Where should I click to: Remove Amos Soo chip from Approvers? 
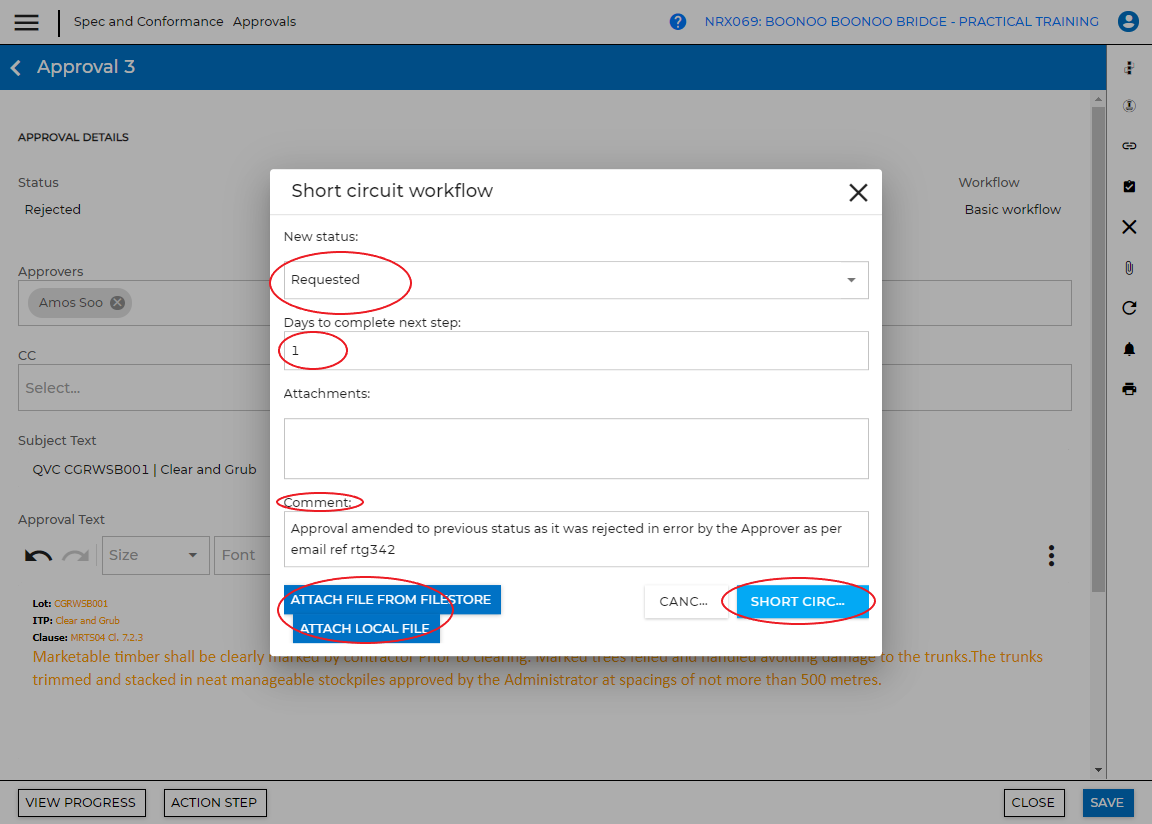click(117, 303)
